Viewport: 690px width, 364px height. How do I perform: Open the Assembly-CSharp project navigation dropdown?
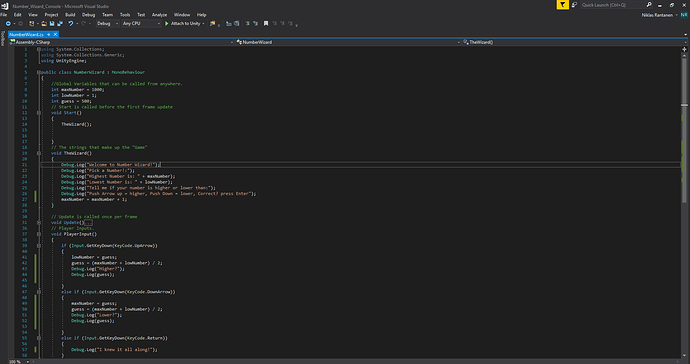121,42
